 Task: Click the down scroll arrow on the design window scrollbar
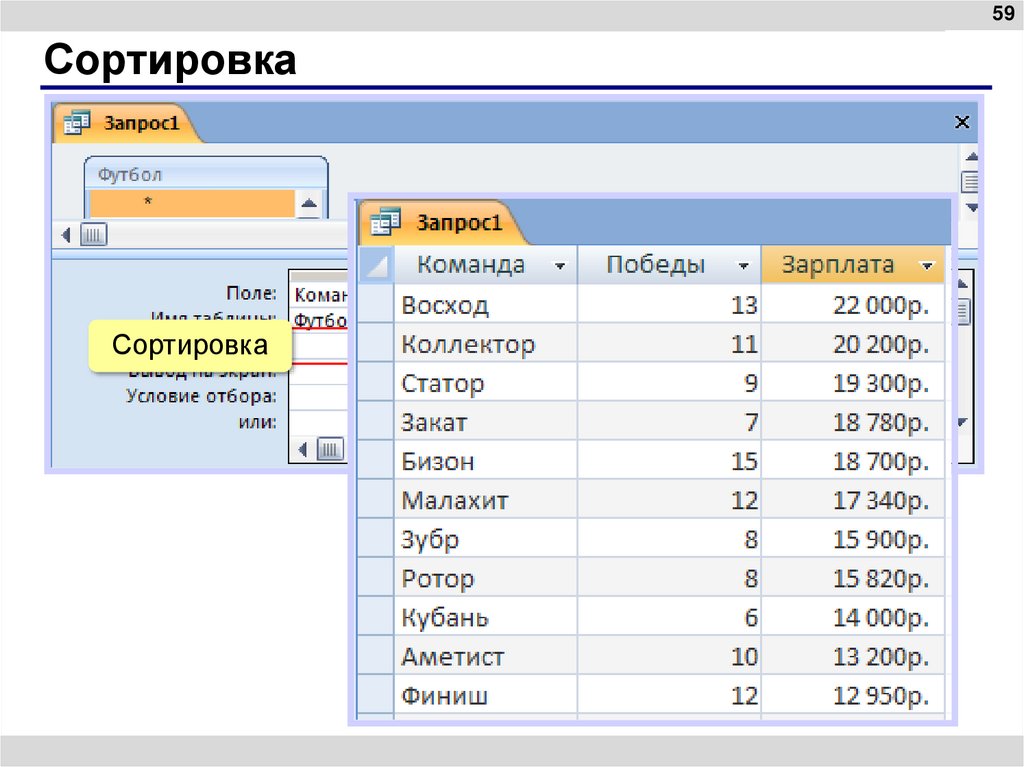[970, 207]
